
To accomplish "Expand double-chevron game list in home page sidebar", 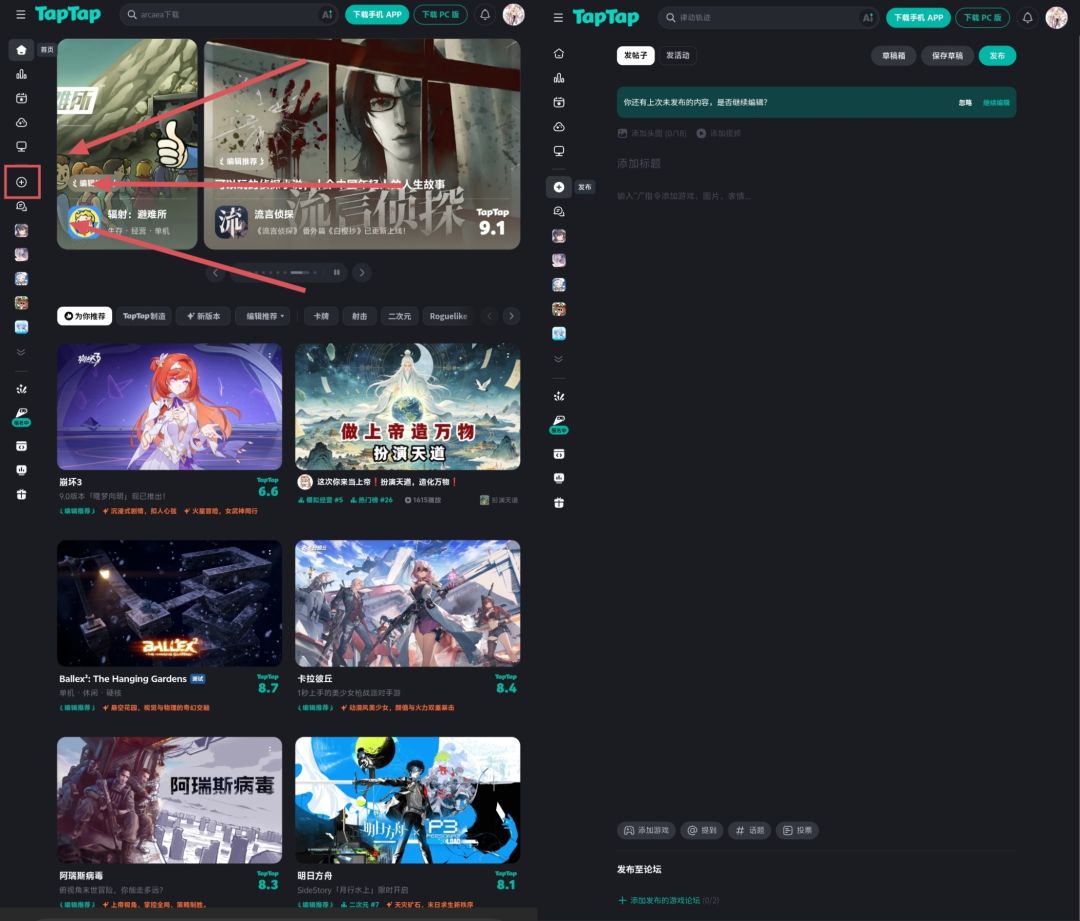I will tap(21, 352).
